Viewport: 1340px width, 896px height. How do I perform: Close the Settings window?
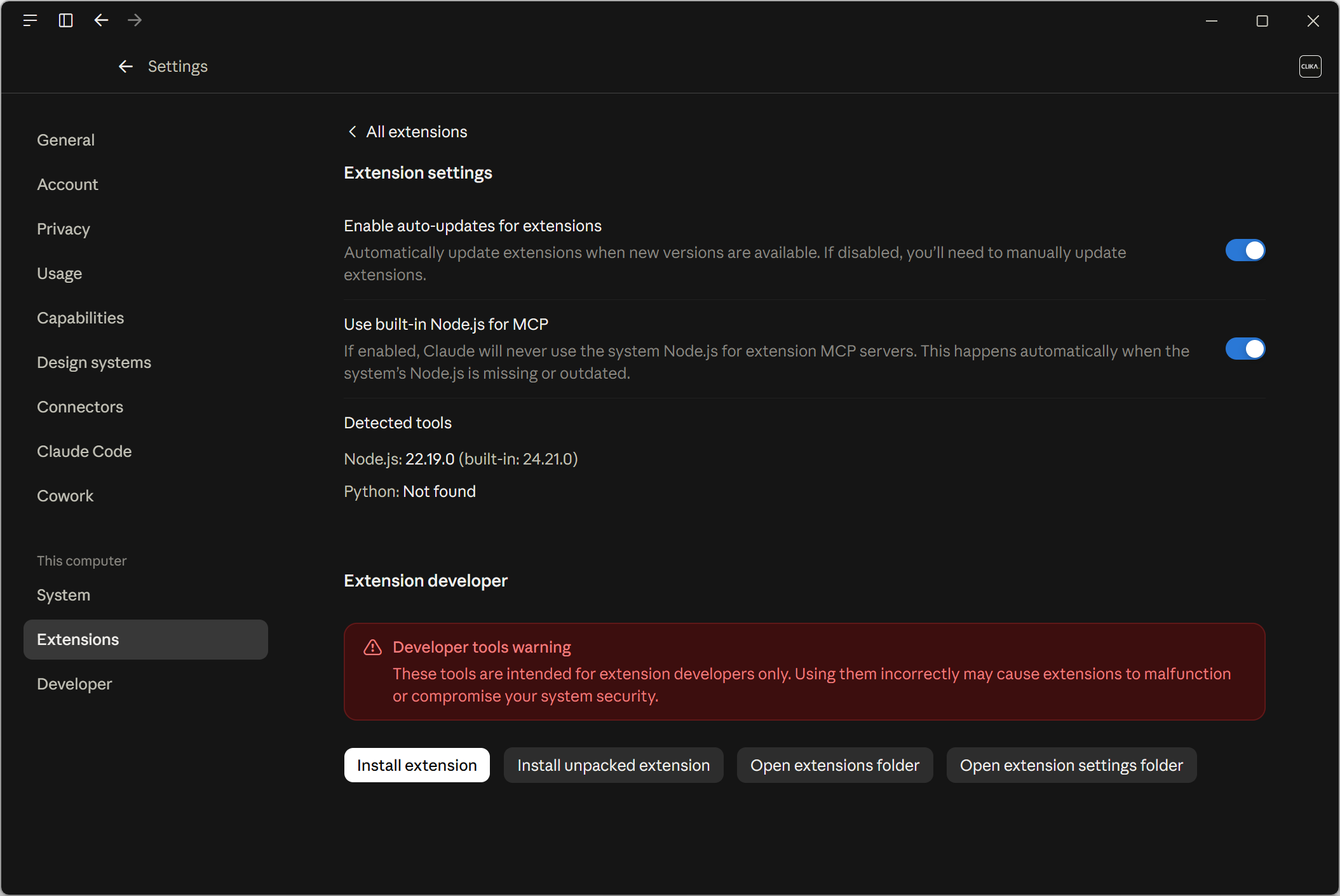(1313, 21)
